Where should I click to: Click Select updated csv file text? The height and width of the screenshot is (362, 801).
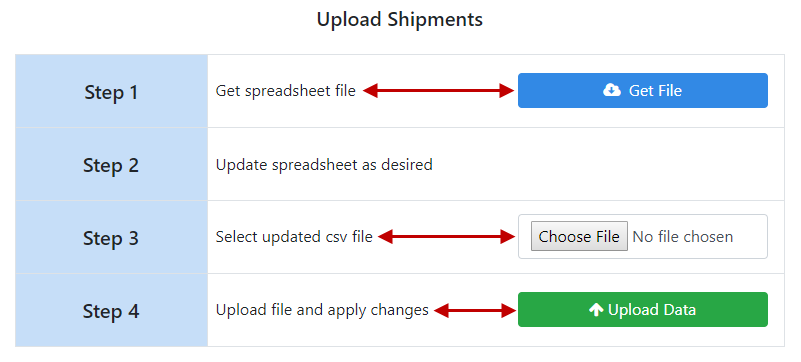294,237
